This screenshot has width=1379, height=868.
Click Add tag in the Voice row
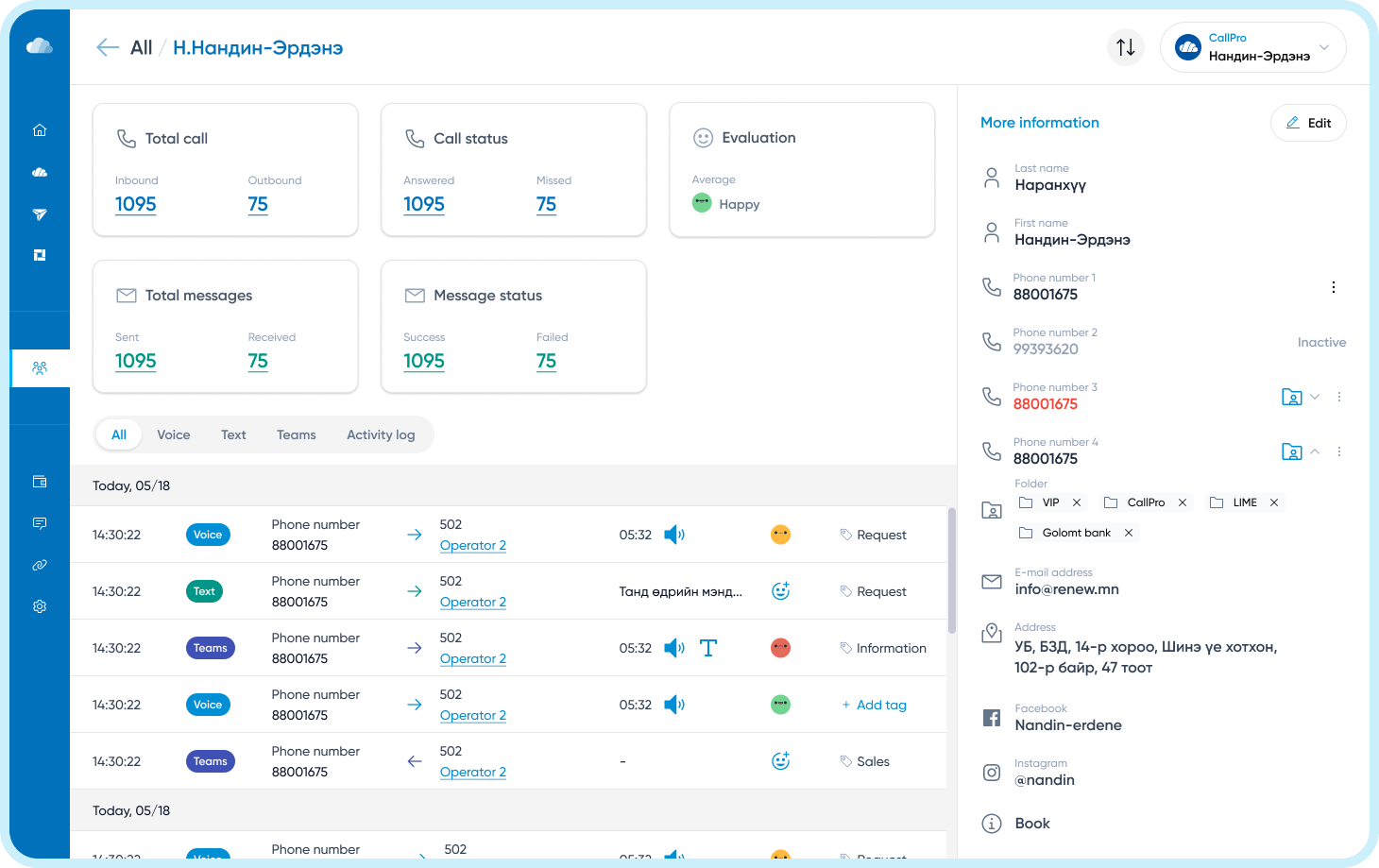click(x=874, y=705)
